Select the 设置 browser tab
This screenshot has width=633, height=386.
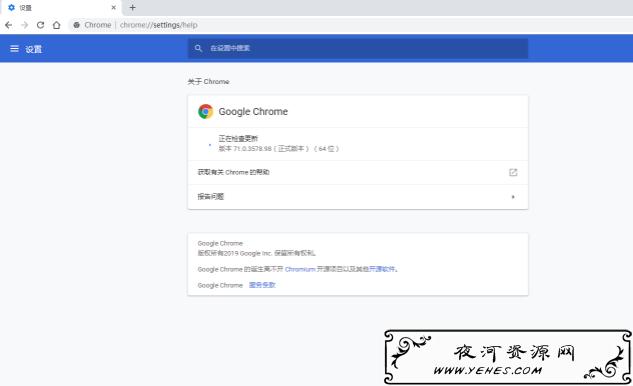pyautogui.click(x=61, y=8)
